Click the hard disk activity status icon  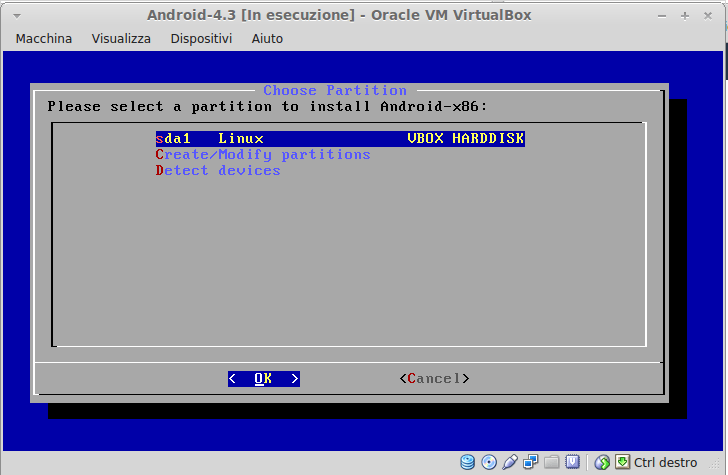(x=468, y=462)
